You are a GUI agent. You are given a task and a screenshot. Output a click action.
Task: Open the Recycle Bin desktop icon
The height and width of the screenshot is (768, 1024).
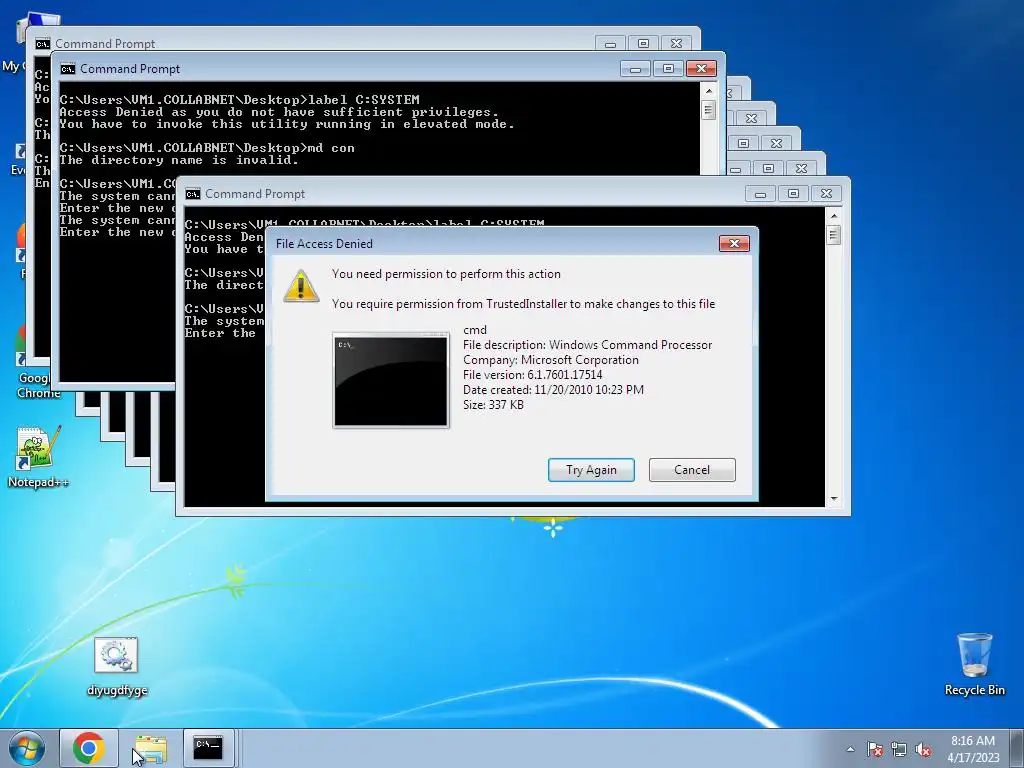coord(974,664)
